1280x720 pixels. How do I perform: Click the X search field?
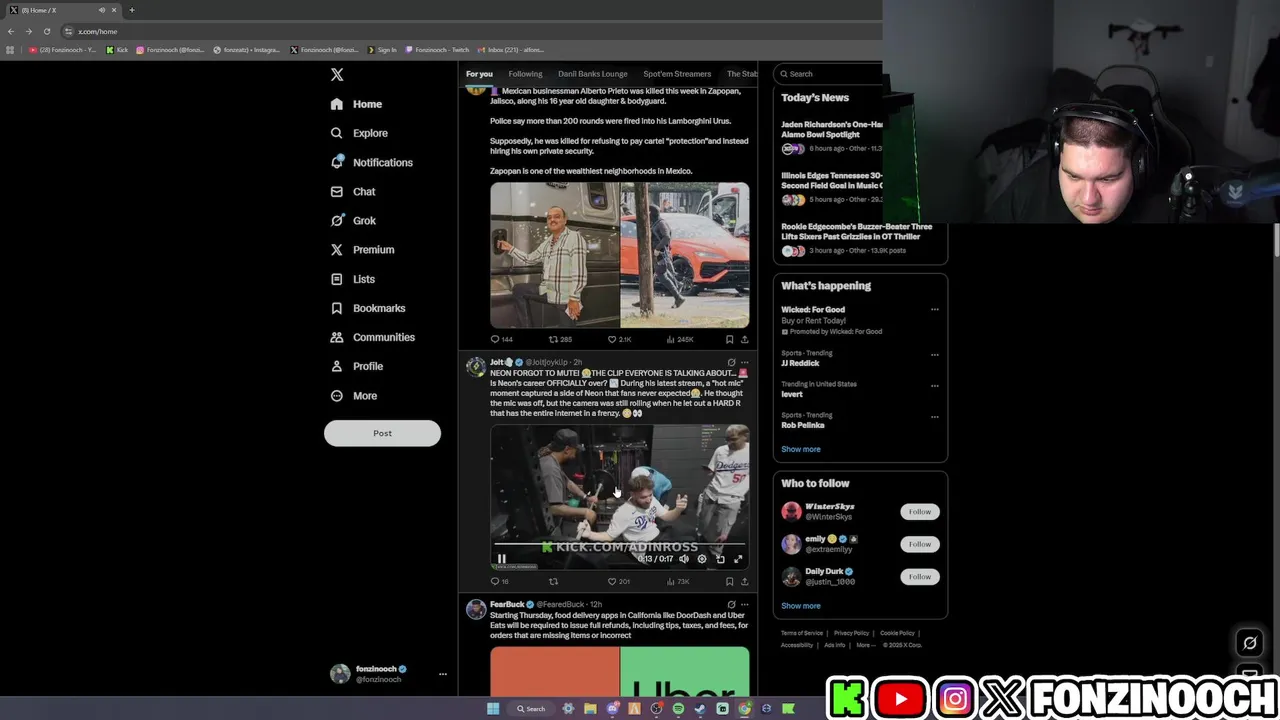pos(830,74)
